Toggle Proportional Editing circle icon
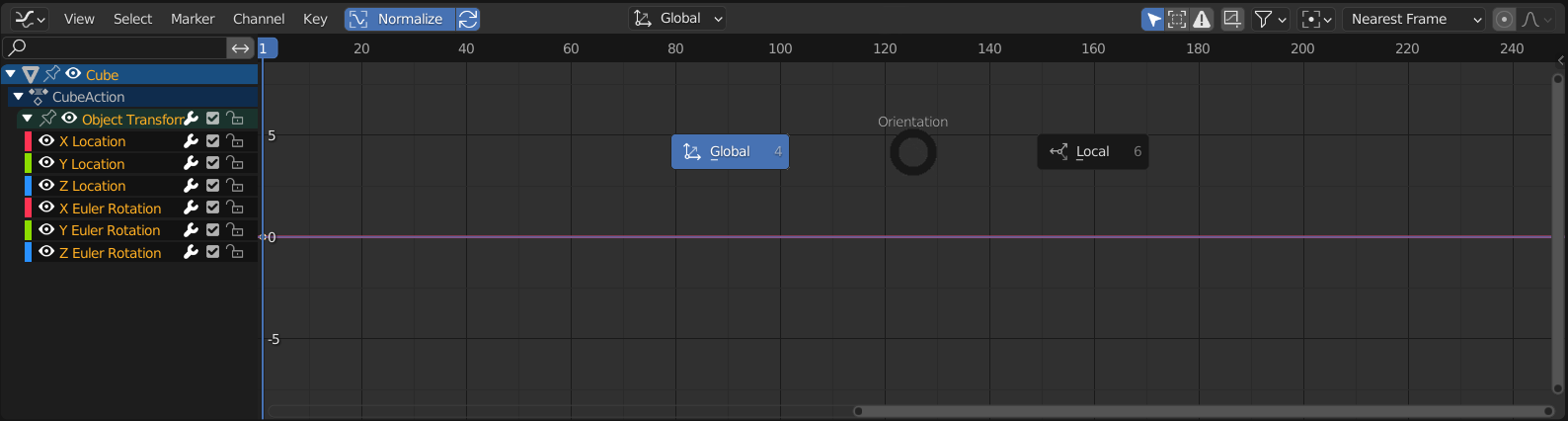 pos(1503,19)
